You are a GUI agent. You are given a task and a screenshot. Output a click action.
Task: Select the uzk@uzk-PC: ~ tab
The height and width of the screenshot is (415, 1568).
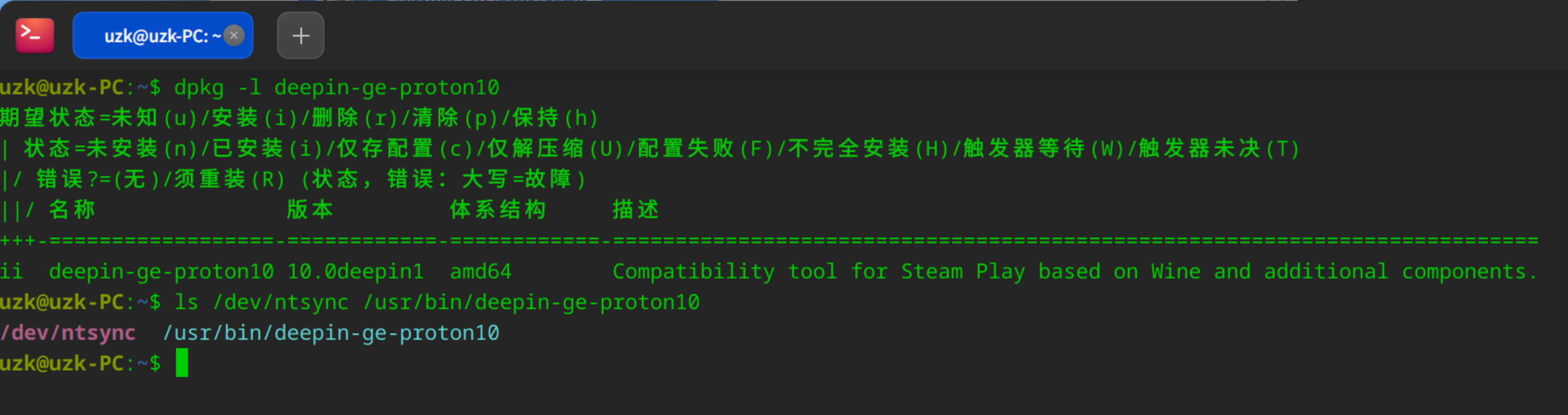point(163,36)
